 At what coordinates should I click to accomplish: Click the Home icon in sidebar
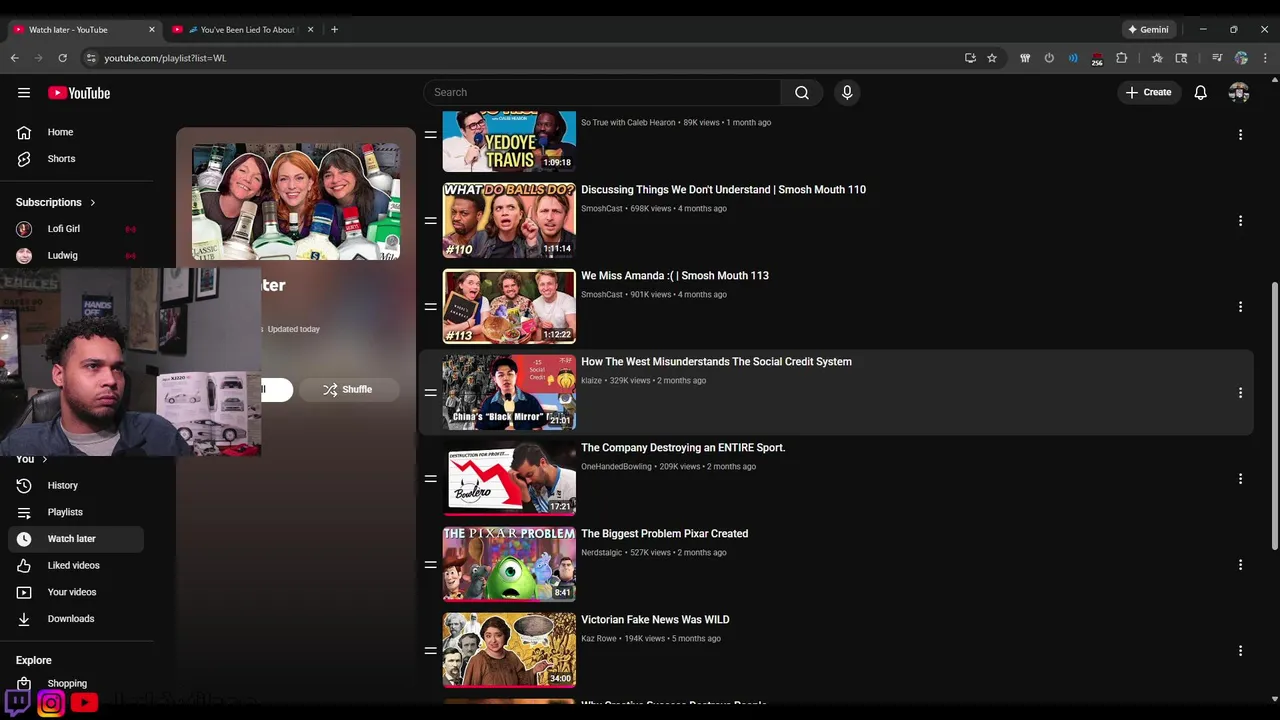[x=24, y=132]
